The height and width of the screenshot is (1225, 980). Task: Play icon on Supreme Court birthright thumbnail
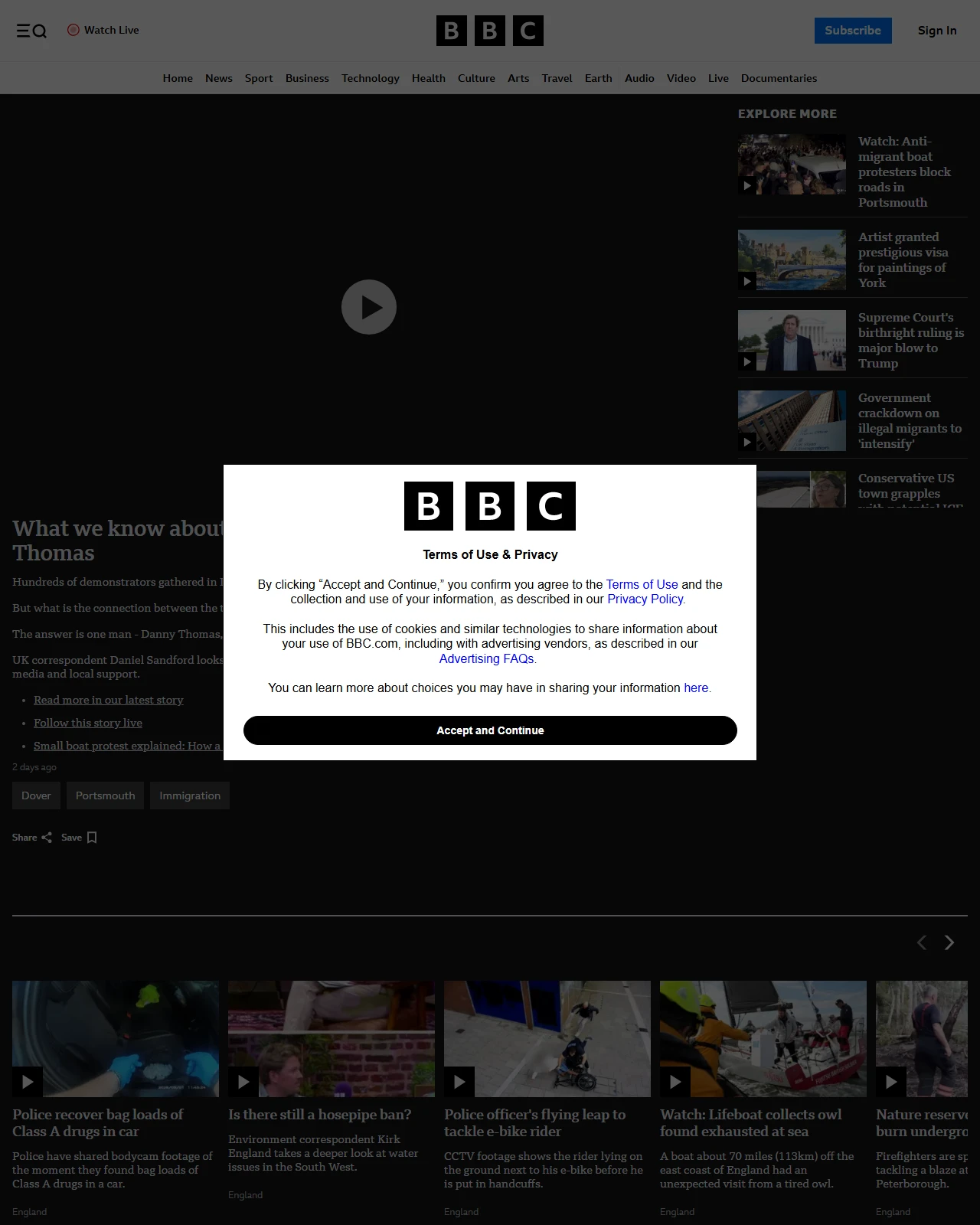point(747,361)
